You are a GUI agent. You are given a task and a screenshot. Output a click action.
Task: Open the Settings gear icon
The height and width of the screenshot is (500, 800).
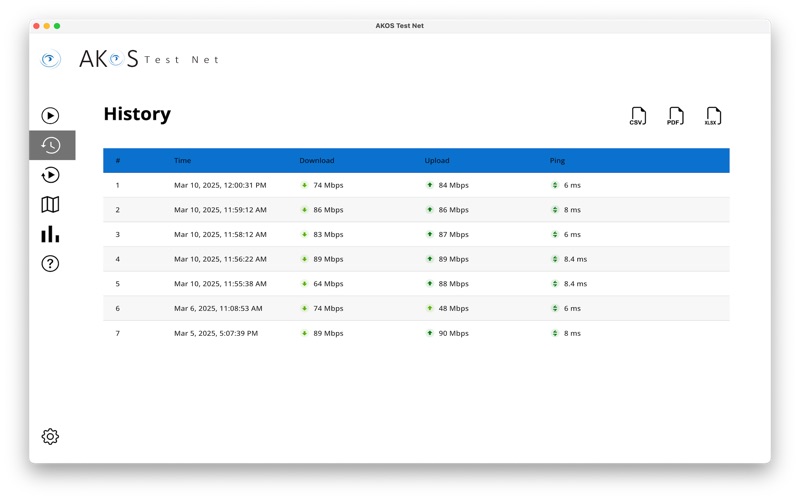click(50, 436)
